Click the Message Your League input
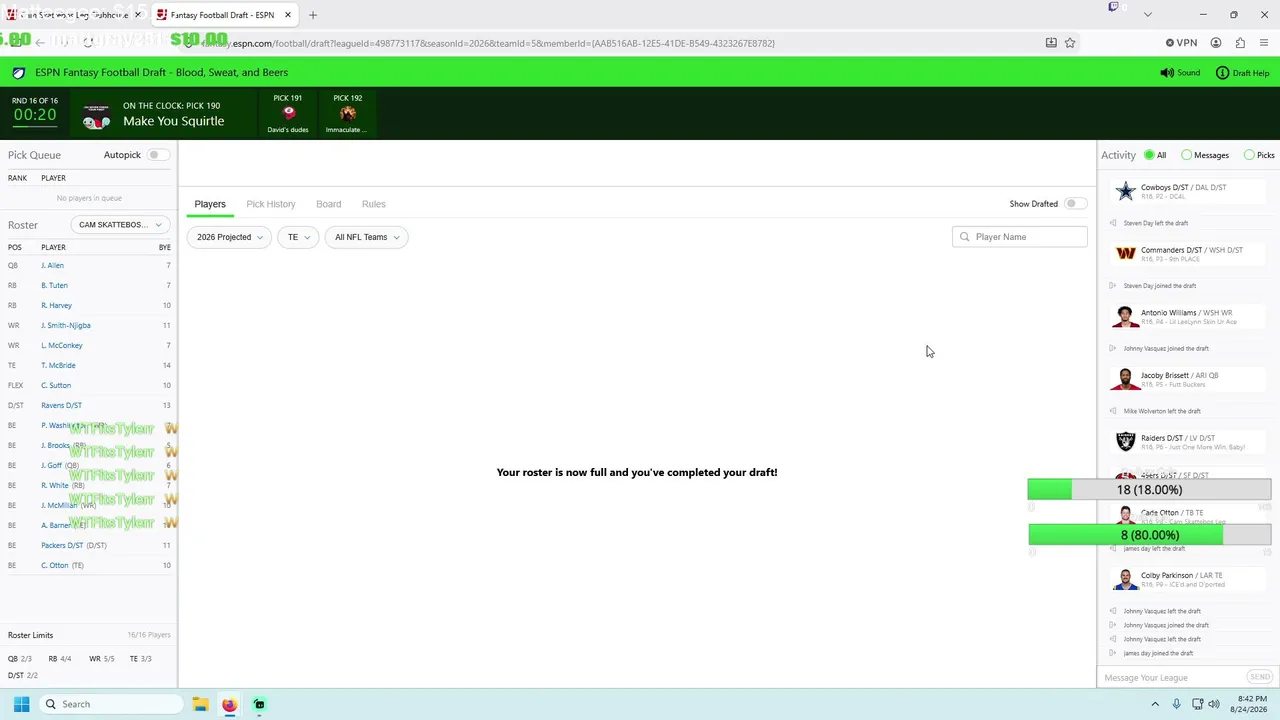Viewport: 1280px width, 720px height. (x=1172, y=678)
